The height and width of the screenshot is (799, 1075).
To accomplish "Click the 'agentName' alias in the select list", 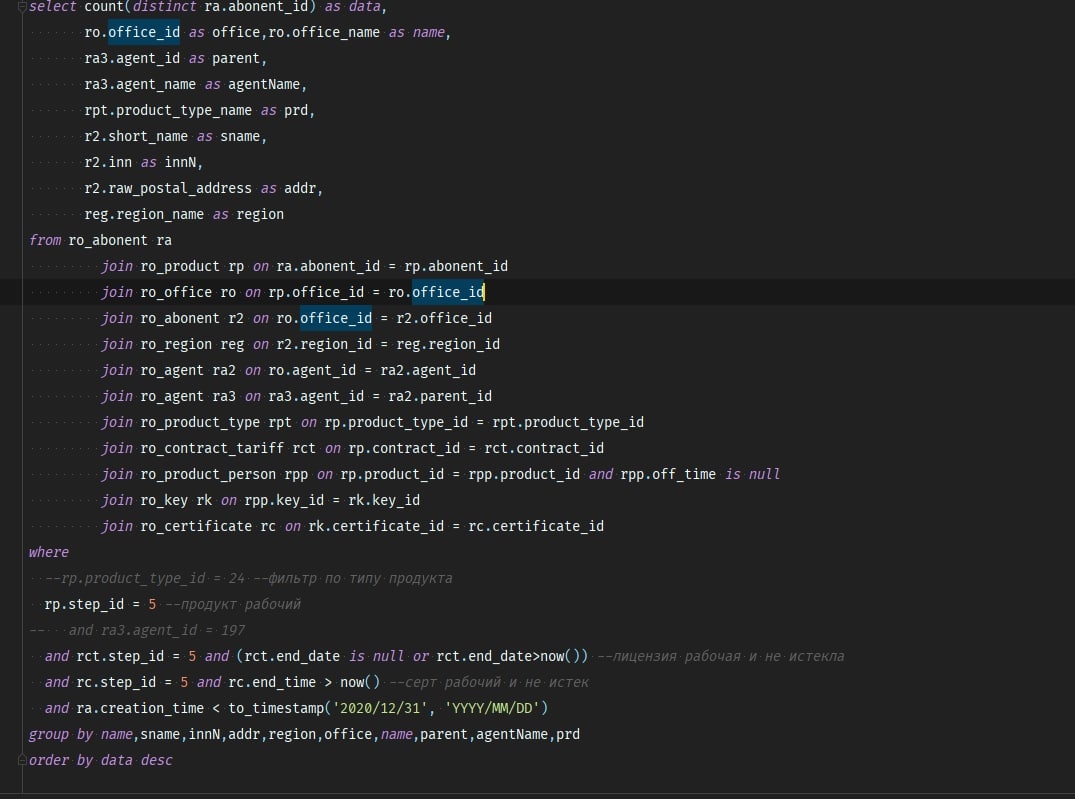I will [x=264, y=84].
